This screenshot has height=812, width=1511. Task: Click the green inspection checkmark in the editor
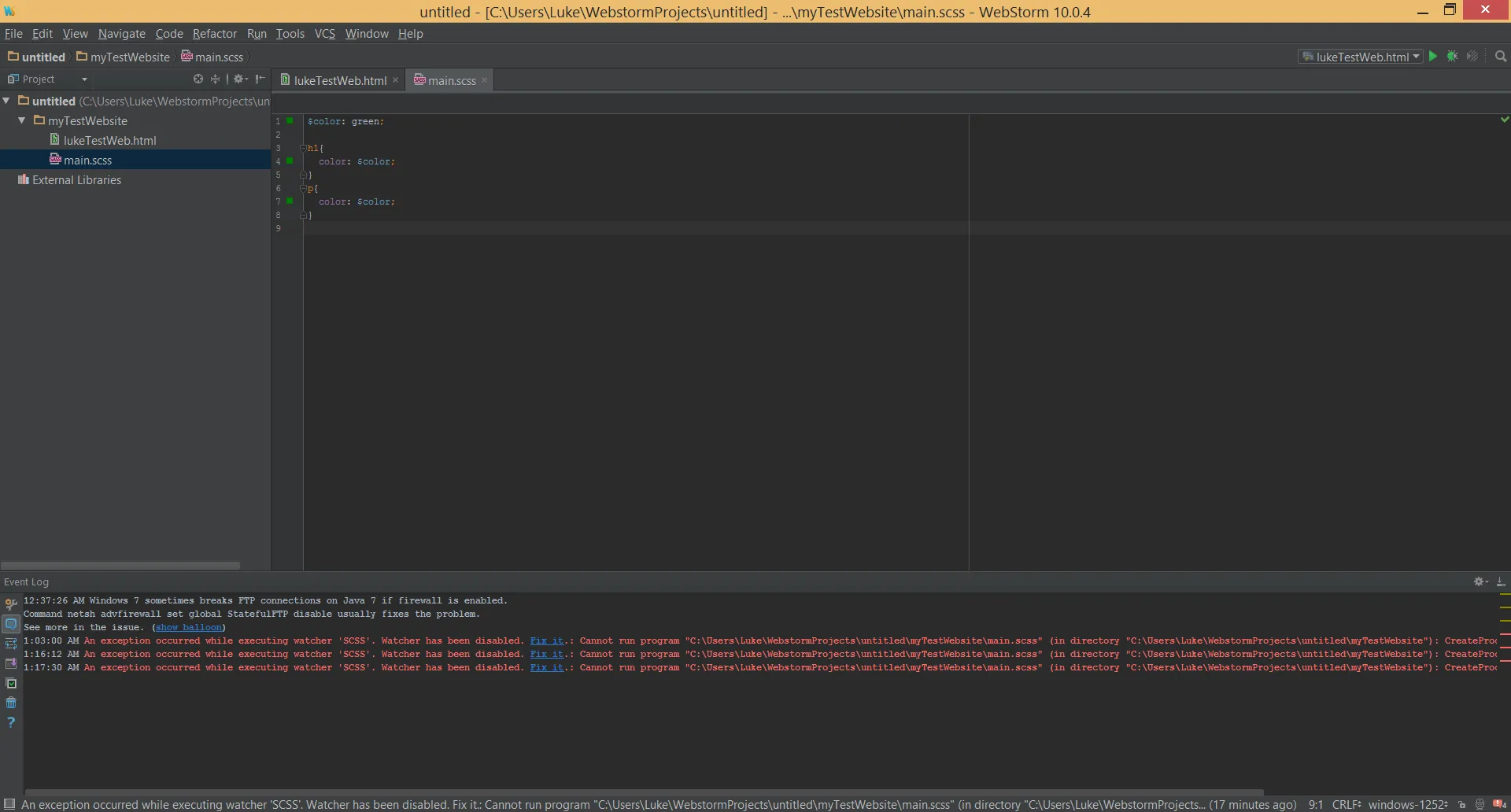(x=1505, y=120)
